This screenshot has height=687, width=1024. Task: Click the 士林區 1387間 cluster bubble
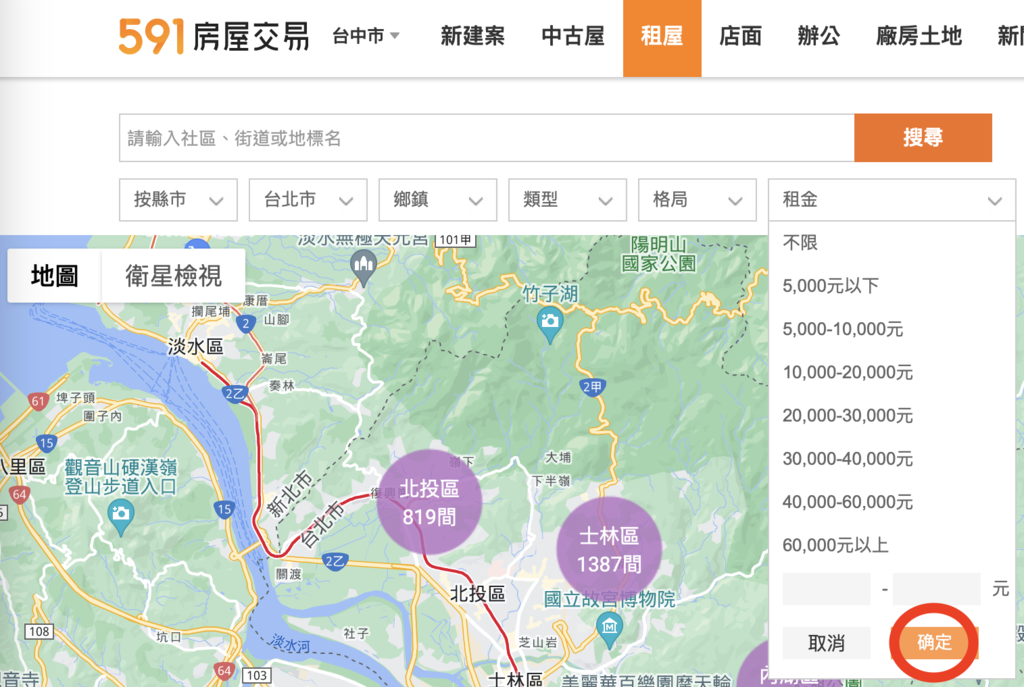click(x=609, y=550)
